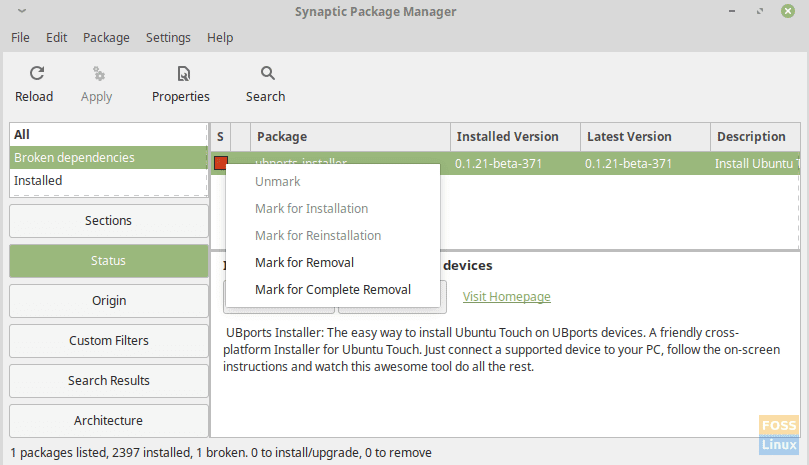Sort by the S status column header
The width and height of the screenshot is (809, 465).
click(x=220, y=137)
